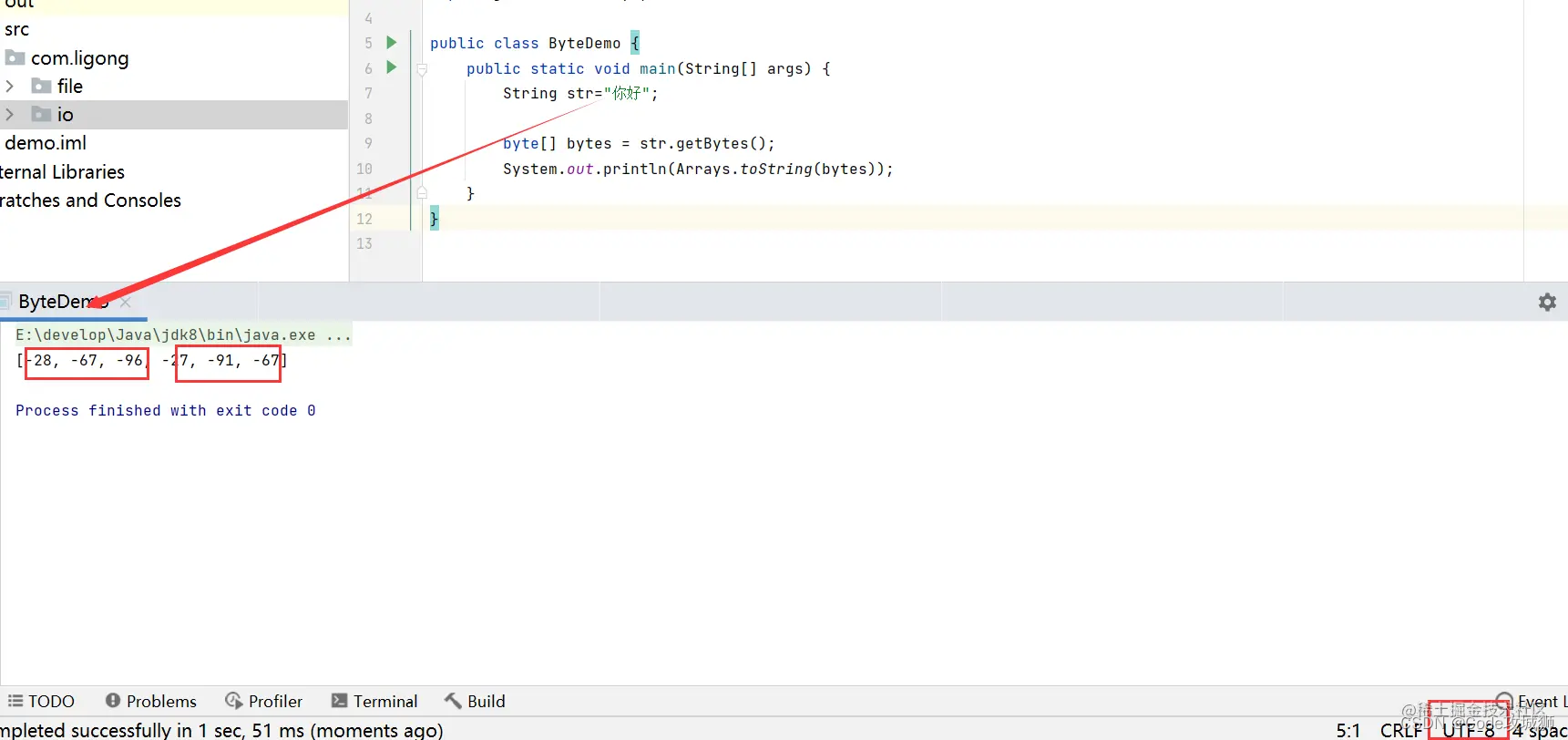The image size is (1568, 740).
Task: Select the ByteDemo run tab
Action: (x=56, y=302)
